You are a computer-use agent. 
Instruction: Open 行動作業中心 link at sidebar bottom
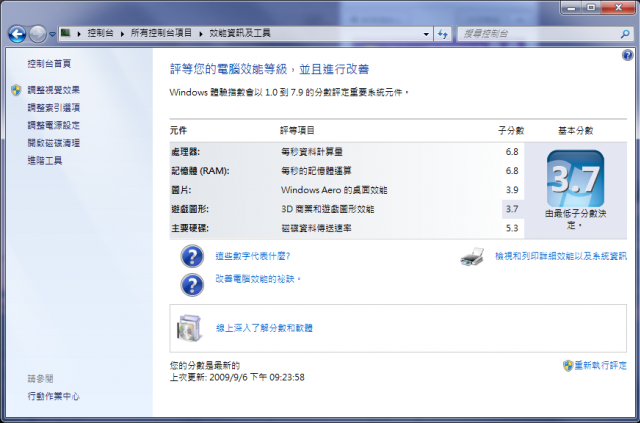(53, 396)
